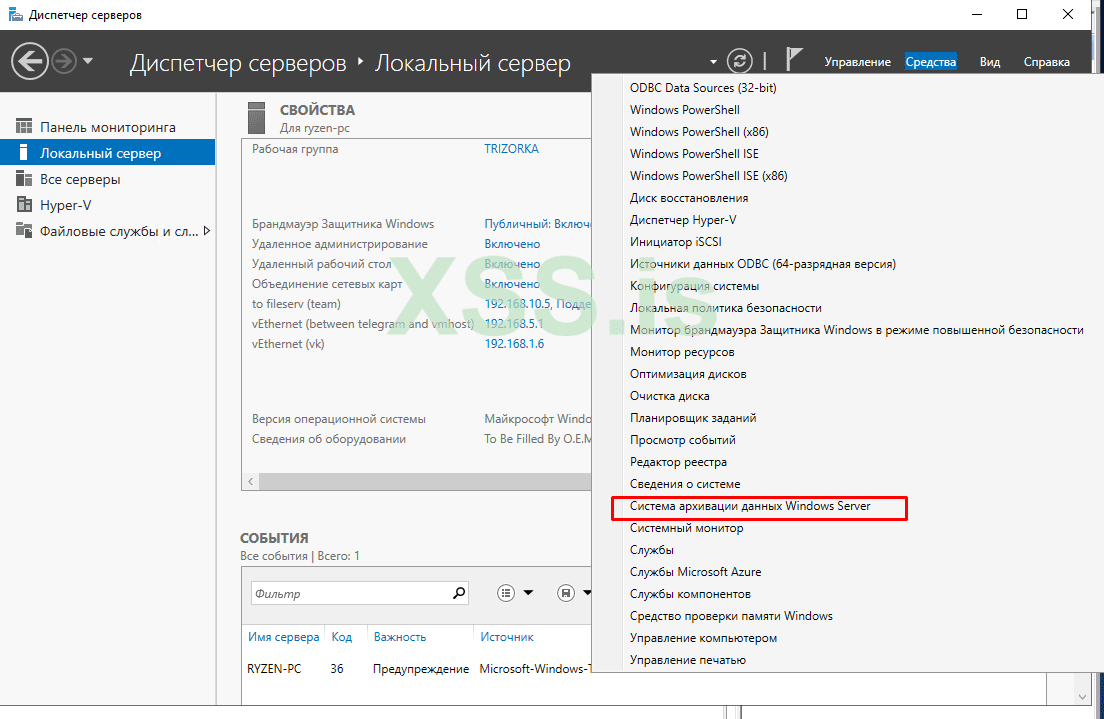Open Система архивации данных Windows Server

point(750,506)
